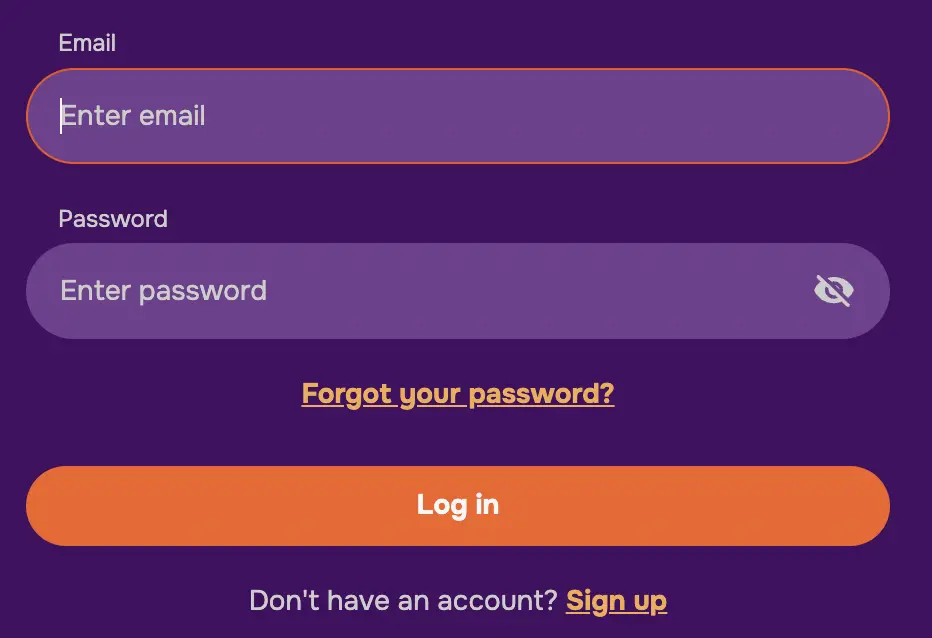932x638 pixels.
Task: Start password recovery via Forgot your password
Action: [x=458, y=394]
